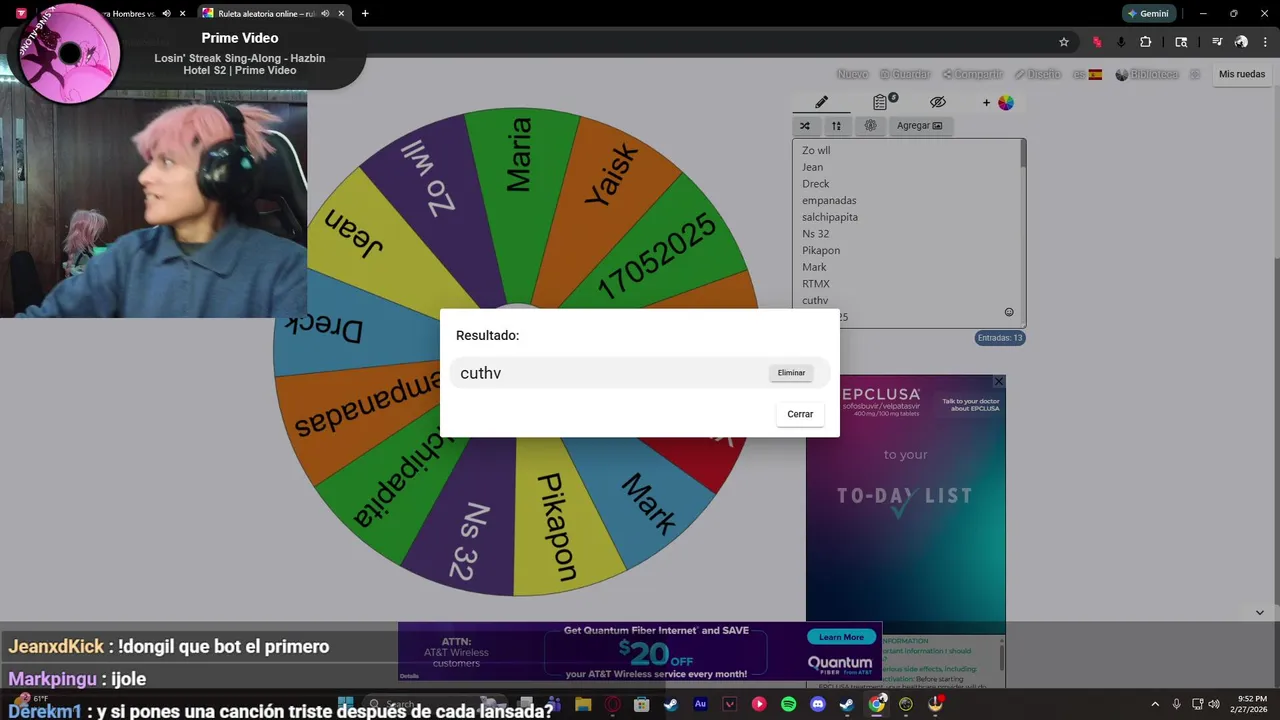The image size is (1280, 720).
Task: Add a new wheel with the plus color-wheel button
Action: [998, 102]
